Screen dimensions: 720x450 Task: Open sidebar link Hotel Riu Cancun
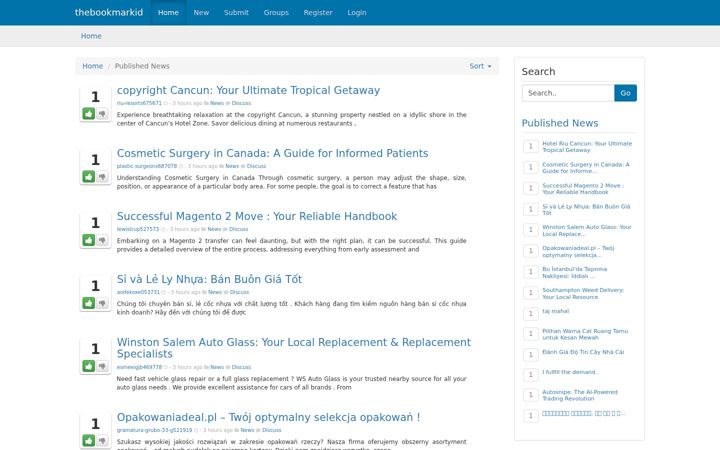(x=587, y=146)
